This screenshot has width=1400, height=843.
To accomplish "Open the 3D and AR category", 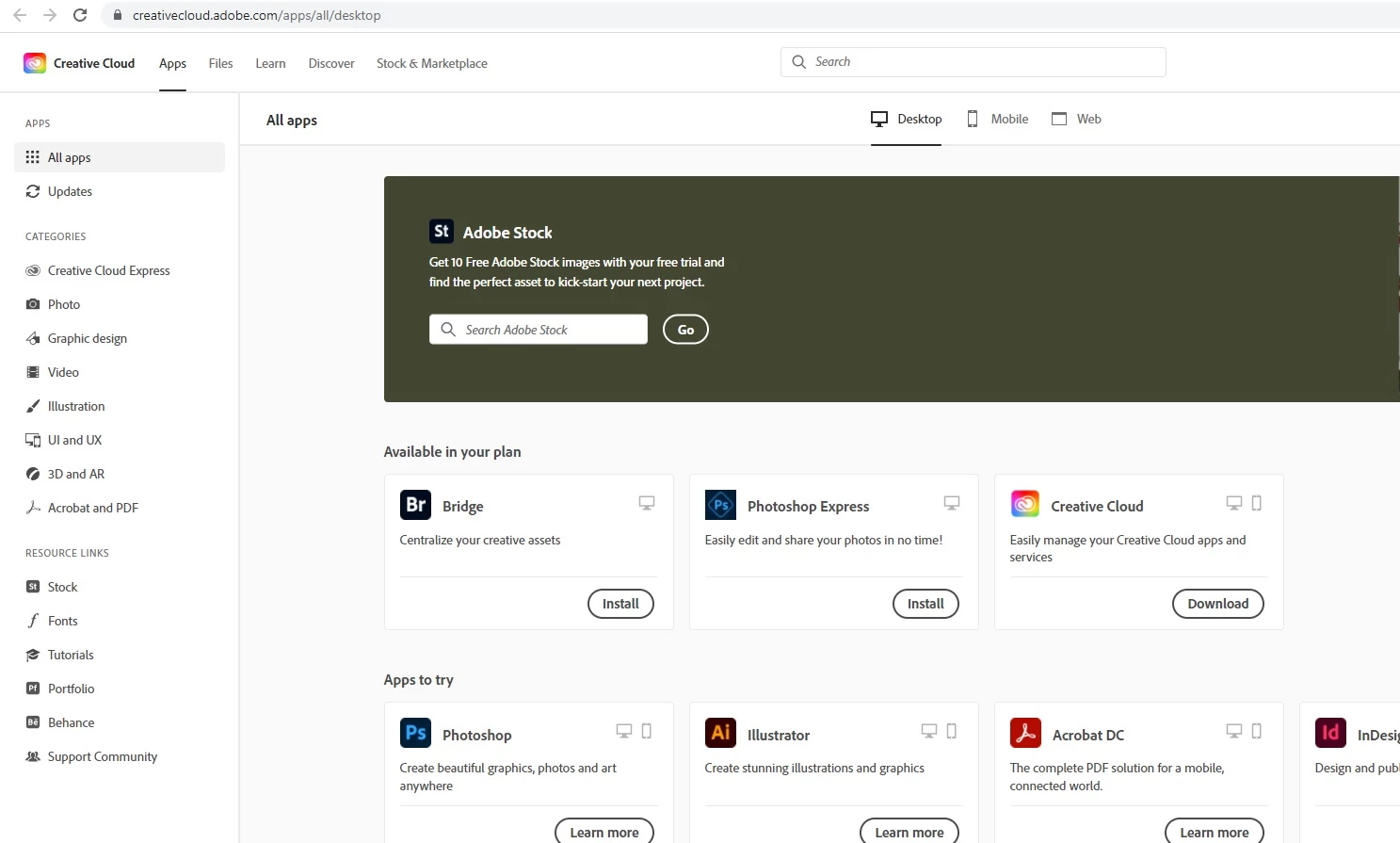I will pos(120,474).
